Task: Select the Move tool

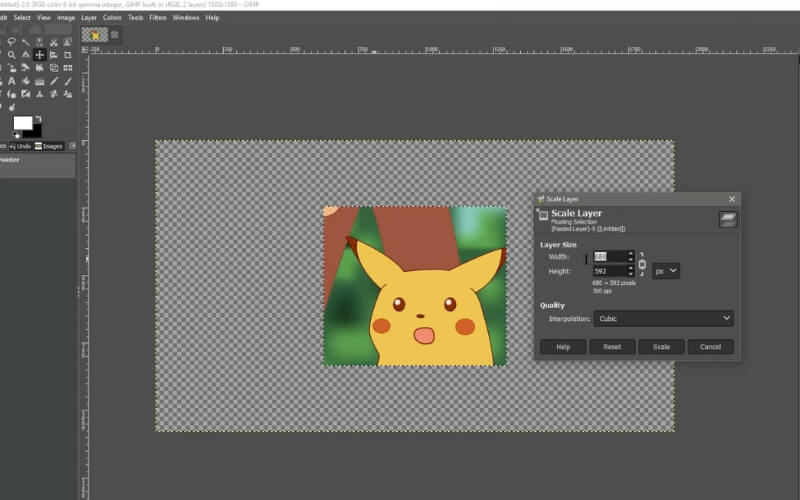Action: (x=39, y=55)
